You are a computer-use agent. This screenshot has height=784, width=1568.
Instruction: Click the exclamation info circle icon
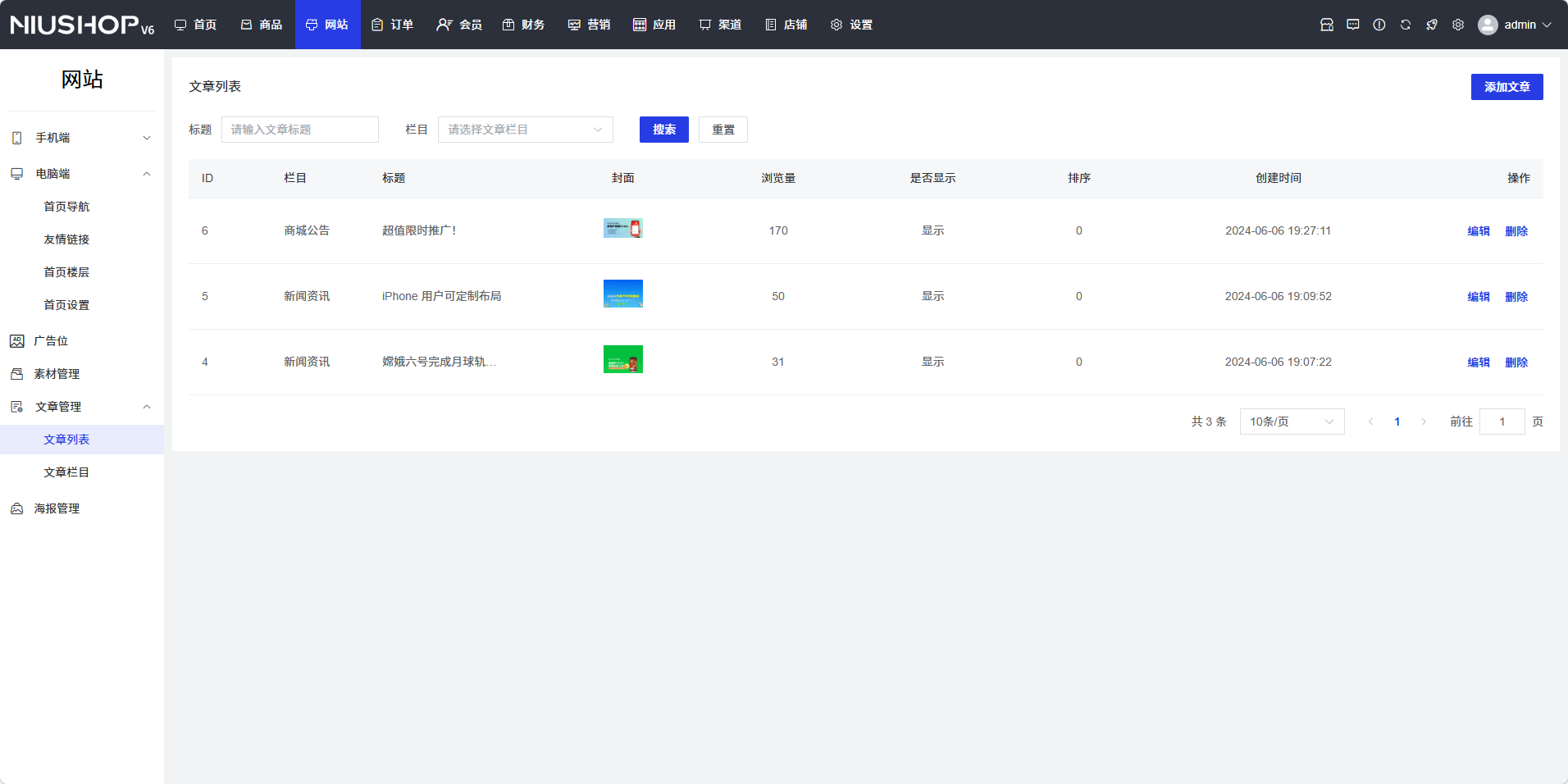(1379, 25)
